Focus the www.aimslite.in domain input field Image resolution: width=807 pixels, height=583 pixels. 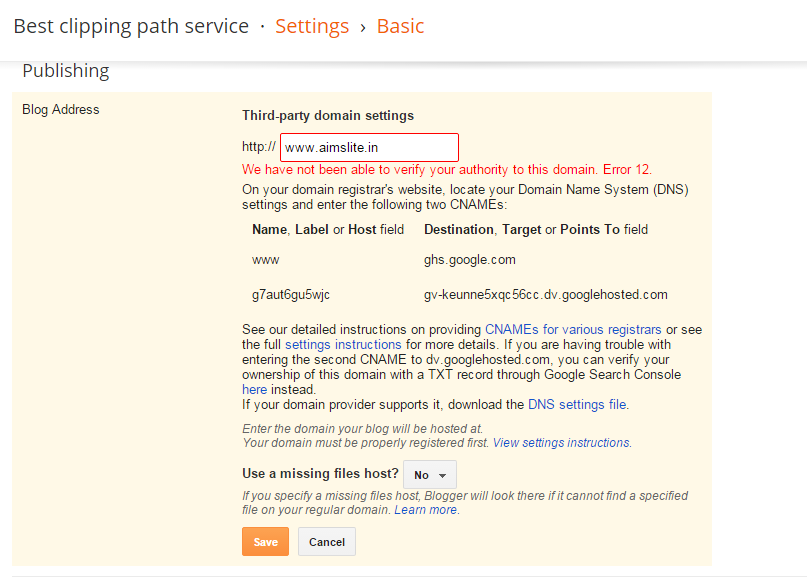[x=369, y=148]
